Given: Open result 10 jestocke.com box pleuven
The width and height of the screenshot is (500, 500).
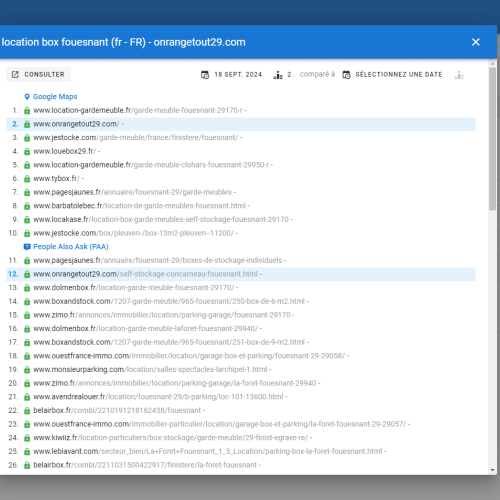Looking at the screenshot, I should 134,233.
